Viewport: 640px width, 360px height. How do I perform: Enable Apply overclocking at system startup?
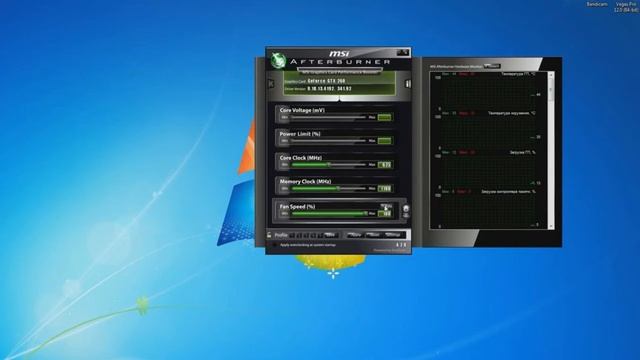point(275,245)
